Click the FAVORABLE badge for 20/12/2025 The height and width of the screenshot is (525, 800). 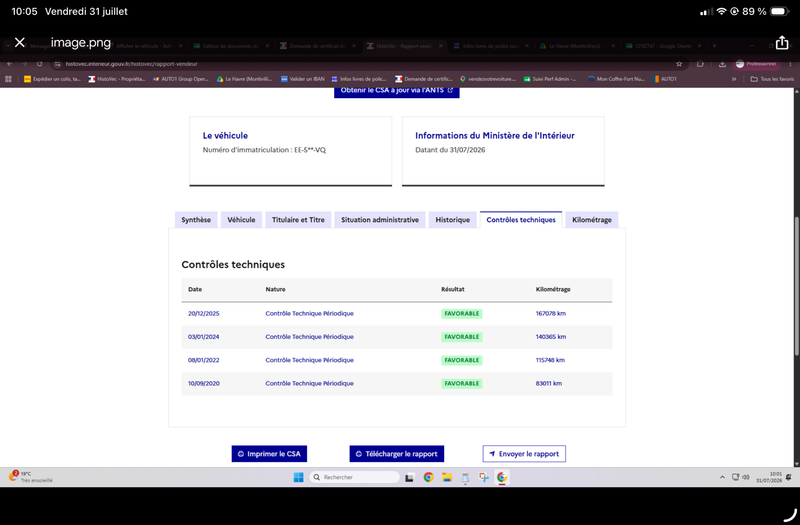click(462, 314)
